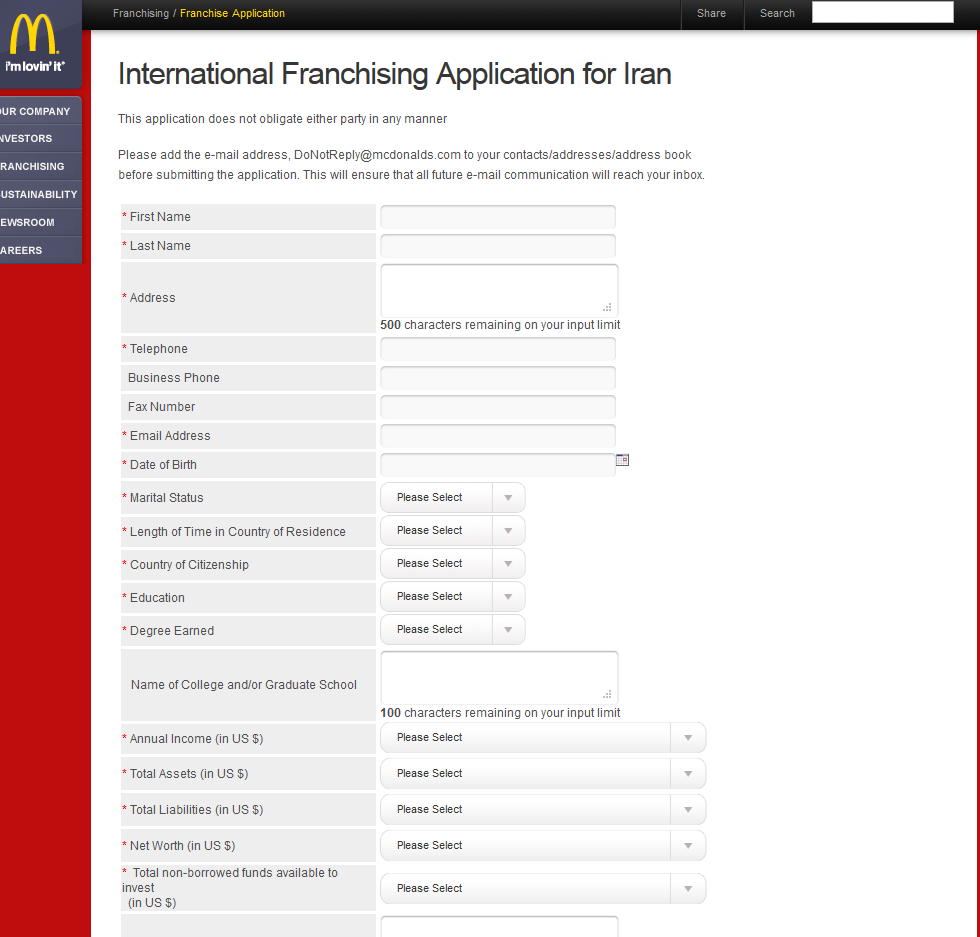Focus the Email Address input field

pyautogui.click(x=498, y=436)
